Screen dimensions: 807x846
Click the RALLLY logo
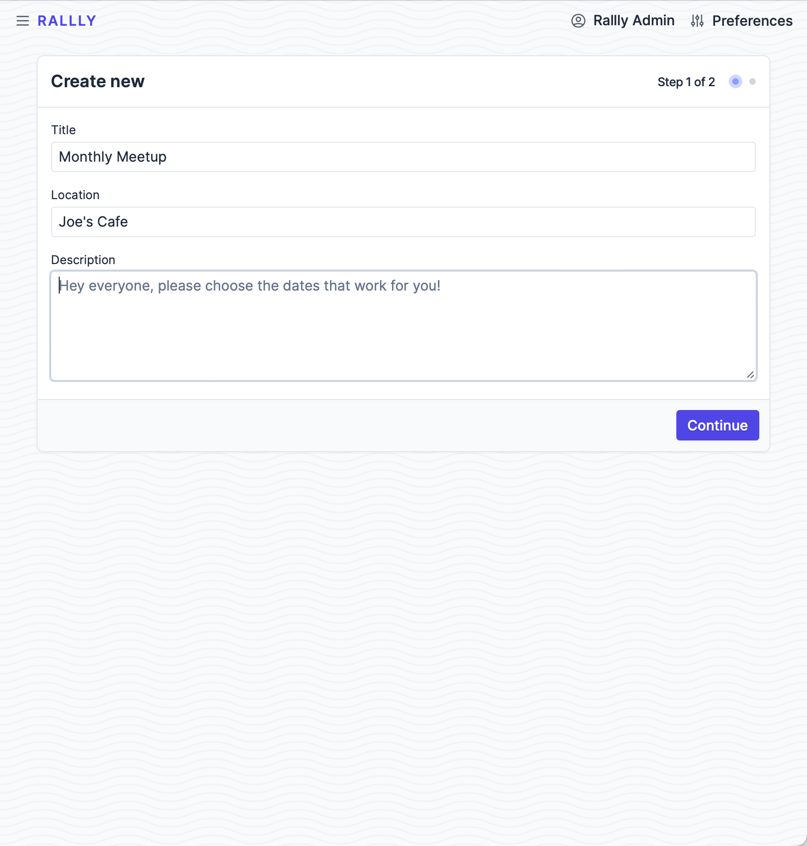click(x=67, y=21)
